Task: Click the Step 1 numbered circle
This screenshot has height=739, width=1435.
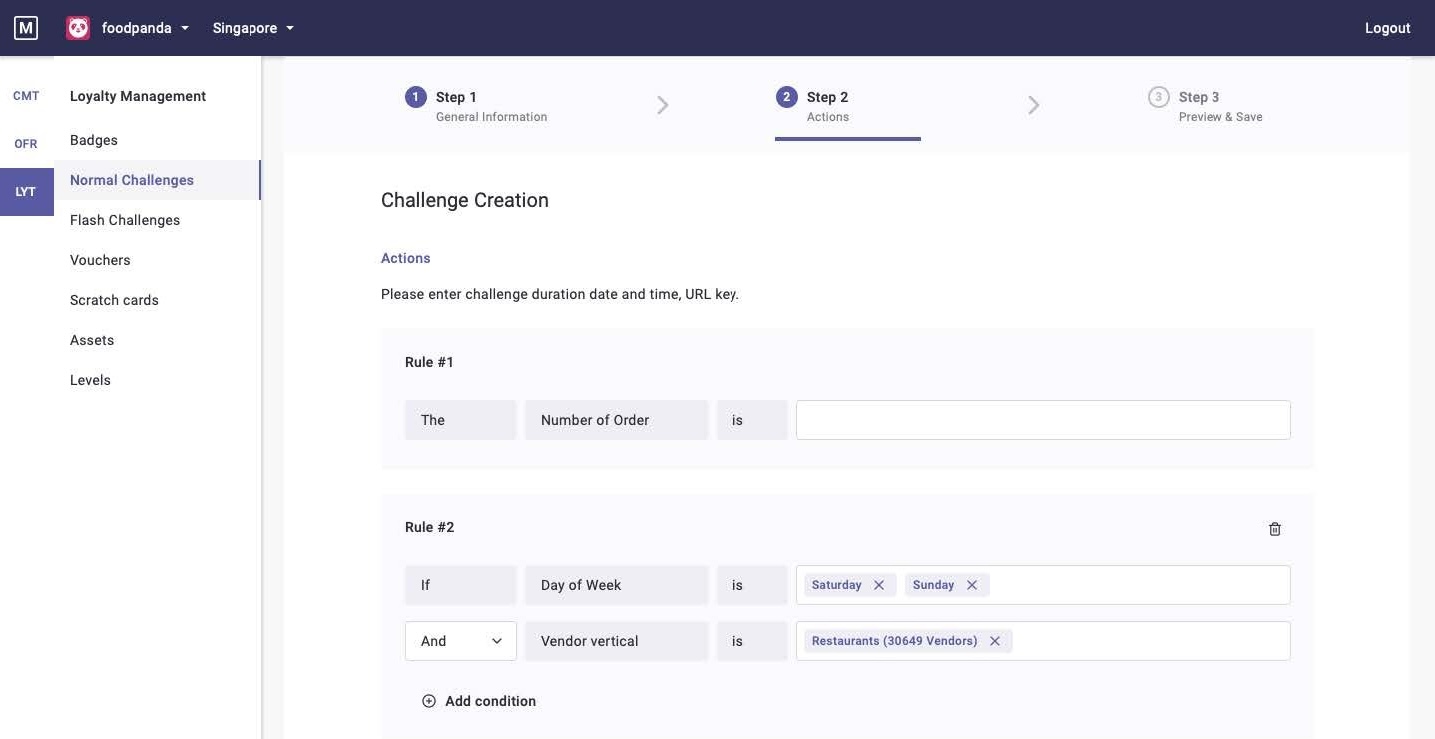Action: click(x=415, y=96)
